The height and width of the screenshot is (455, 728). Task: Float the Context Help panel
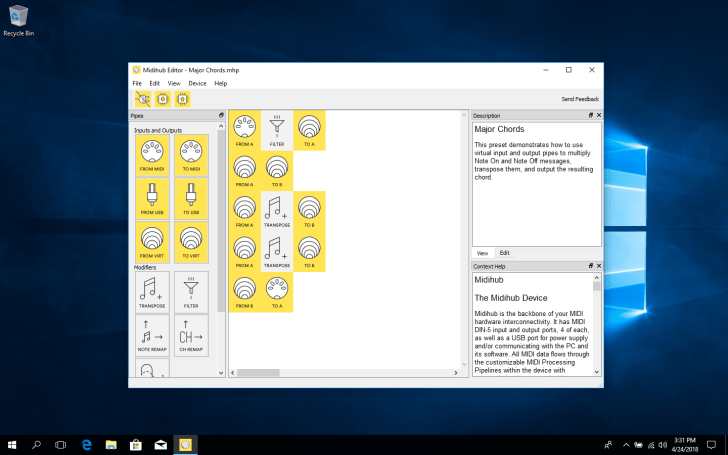591,266
